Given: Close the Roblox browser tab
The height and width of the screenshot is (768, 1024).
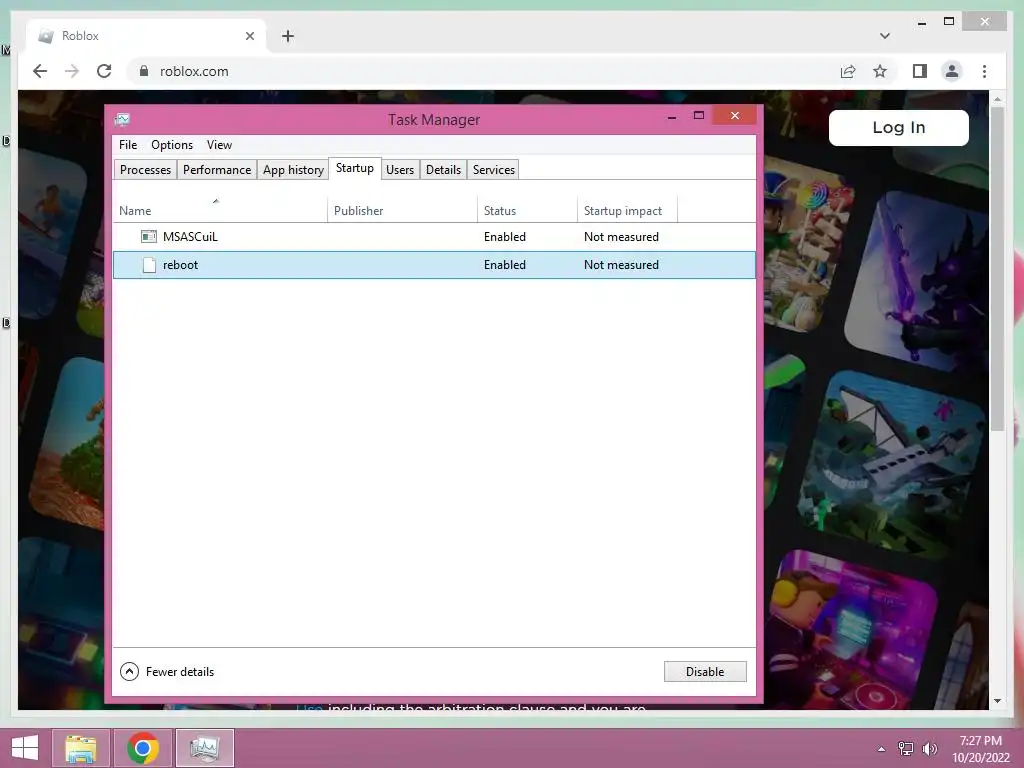Looking at the screenshot, I should tap(249, 36).
